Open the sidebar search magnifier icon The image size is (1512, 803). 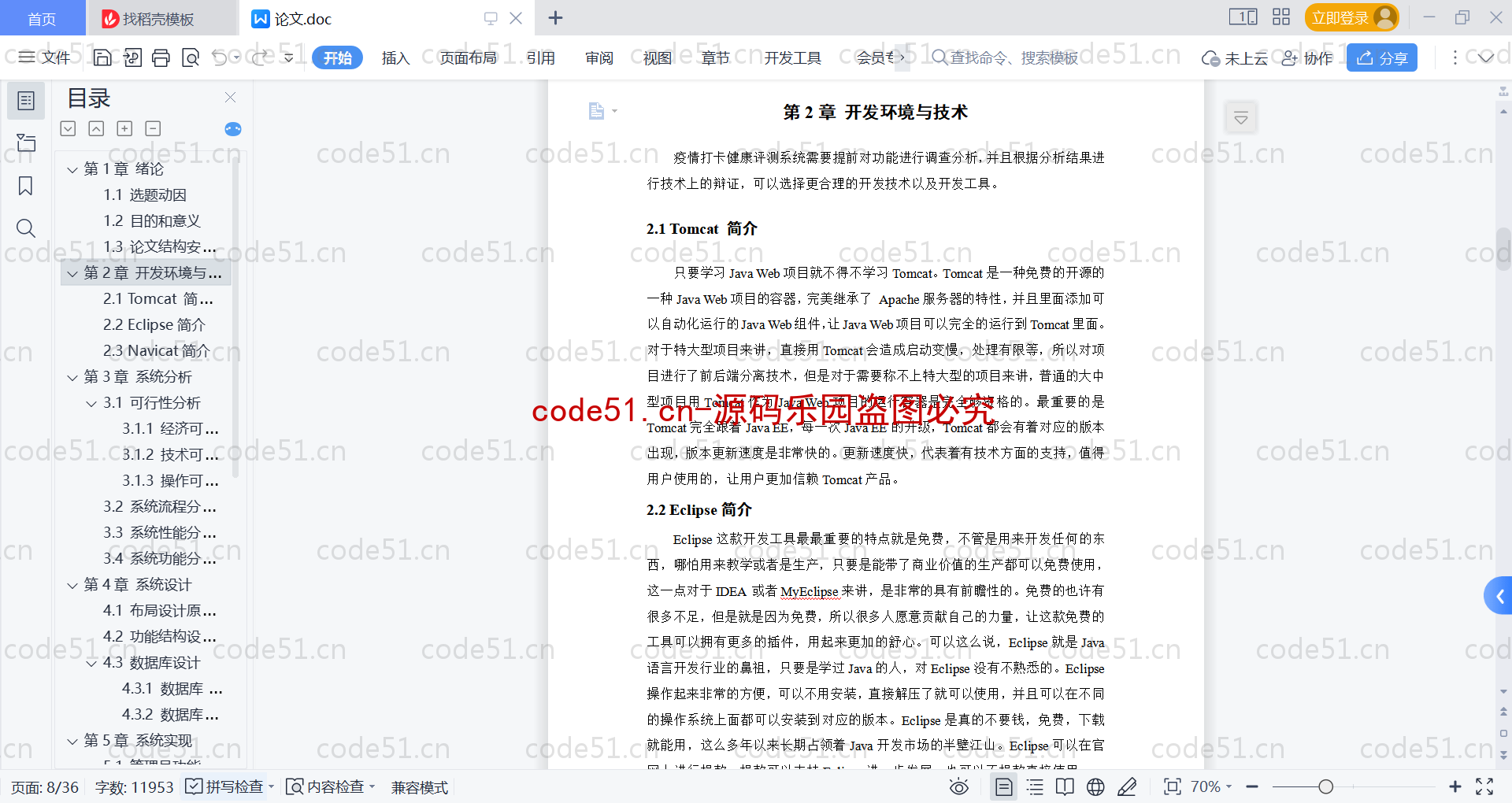click(26, 228)
